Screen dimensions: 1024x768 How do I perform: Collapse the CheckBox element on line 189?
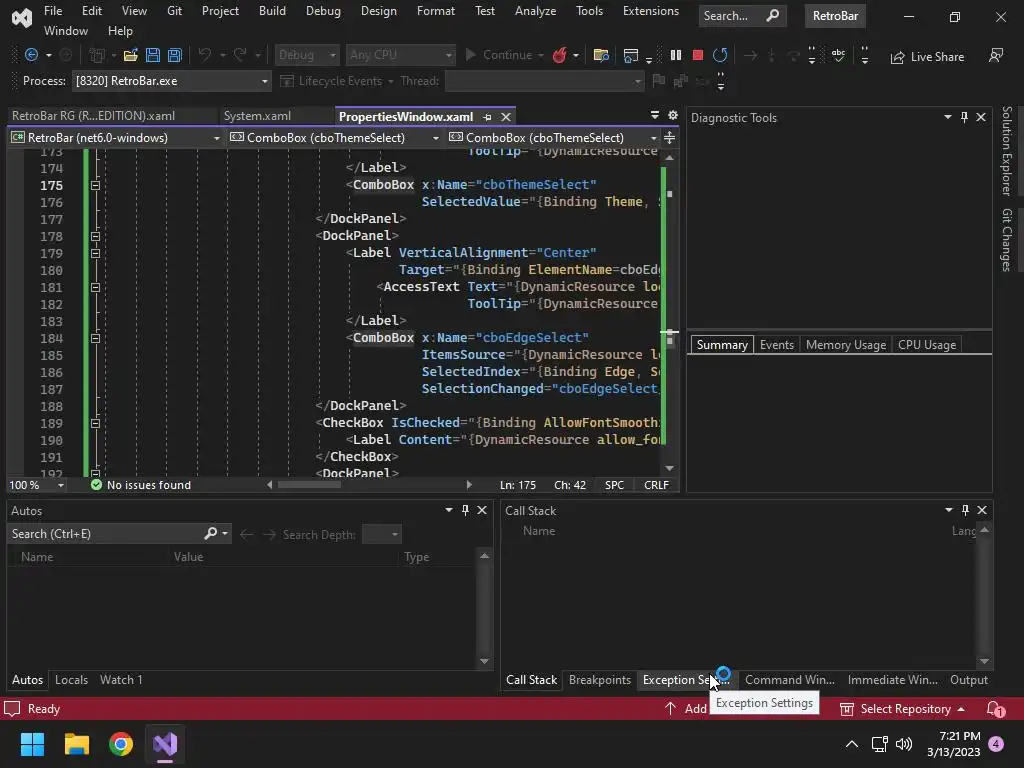95,423
